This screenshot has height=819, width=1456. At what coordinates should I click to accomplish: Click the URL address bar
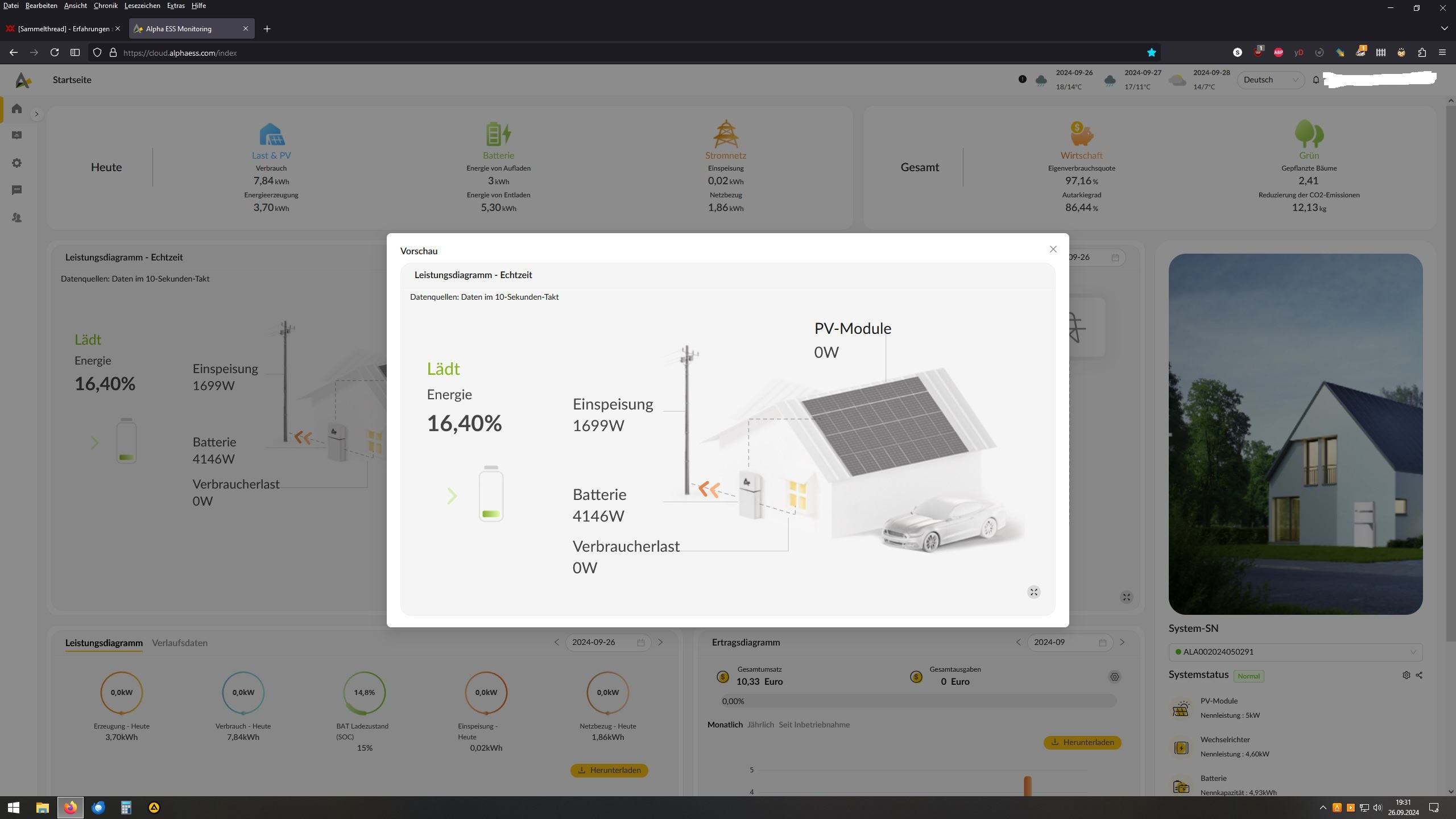pos(626,52)
